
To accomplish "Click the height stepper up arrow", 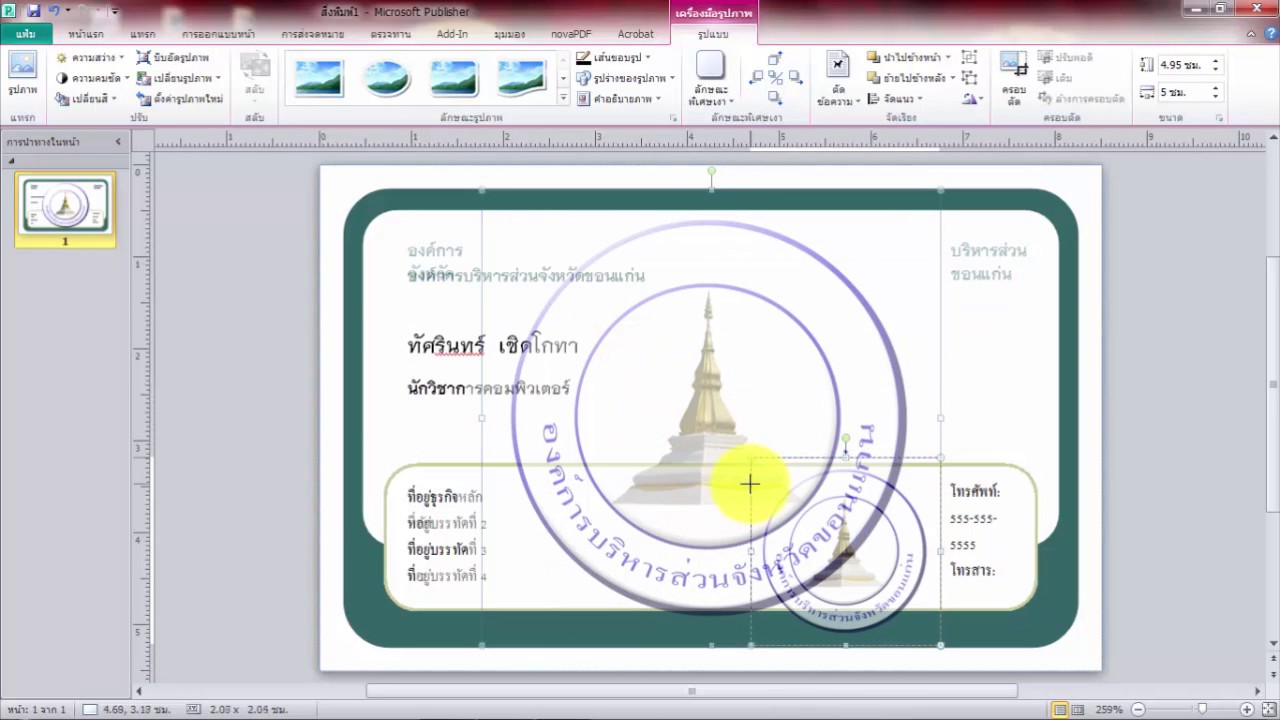I will pyautogui.click(x=1215, y=61).
